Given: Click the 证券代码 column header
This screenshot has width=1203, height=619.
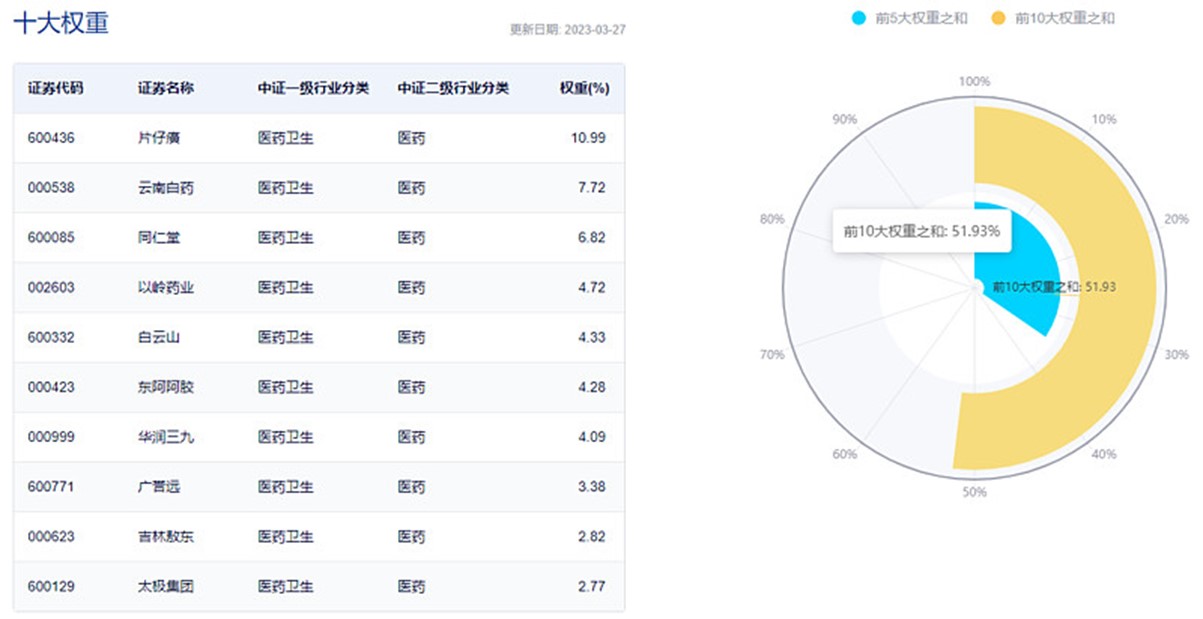Looking at the screenshot, I should pyautogui.click(x=55, y=88).
